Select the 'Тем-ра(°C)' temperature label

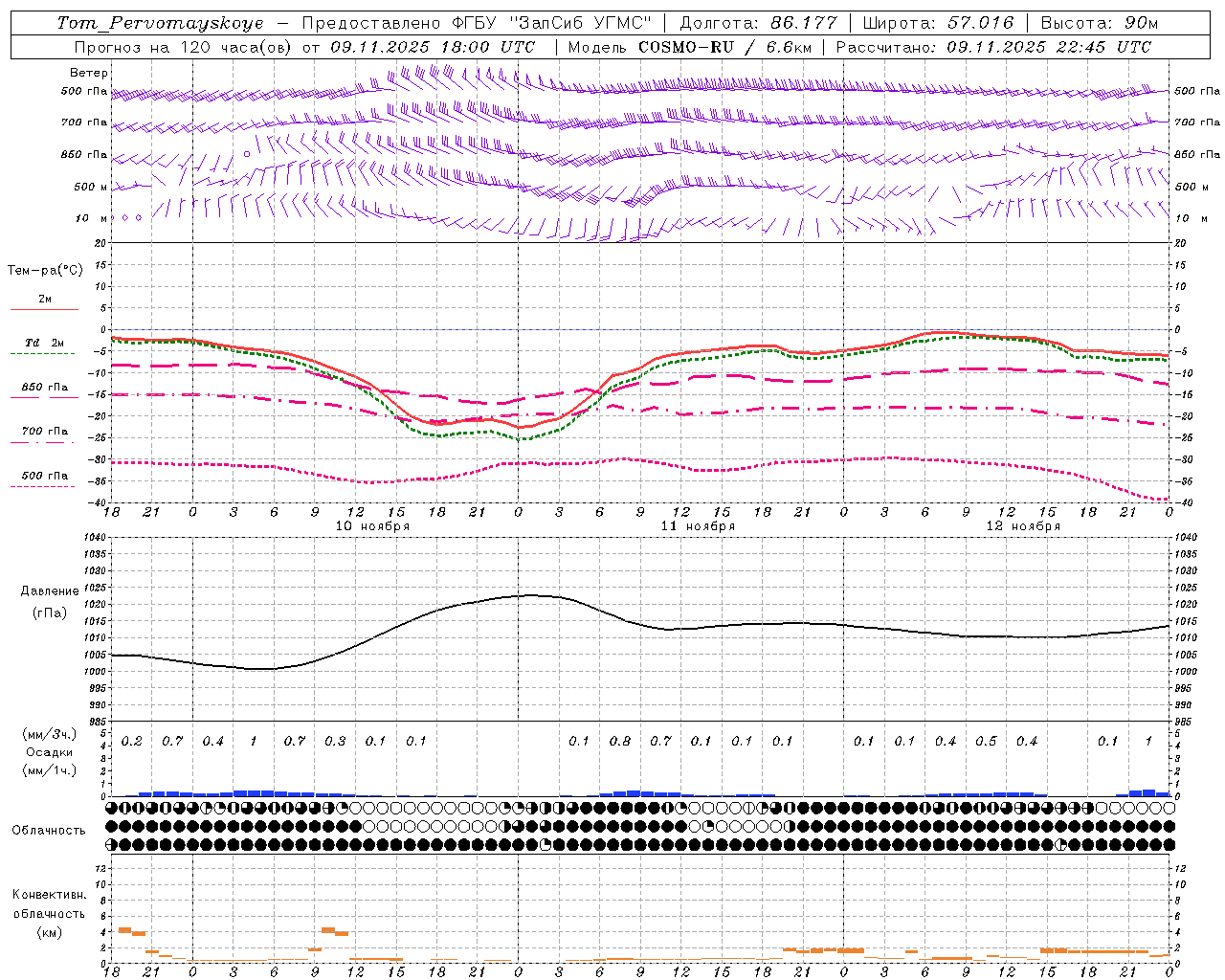[45, 270]
